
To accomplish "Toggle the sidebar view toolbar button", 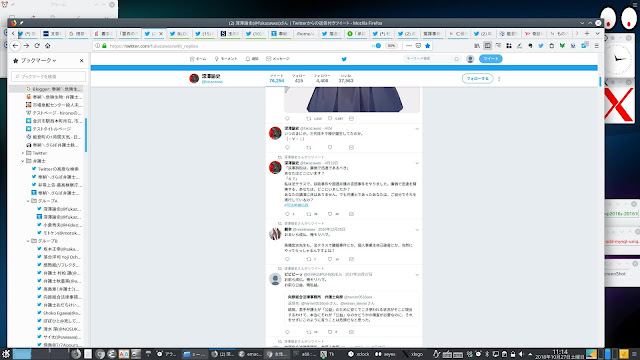I will coord(487,46).
